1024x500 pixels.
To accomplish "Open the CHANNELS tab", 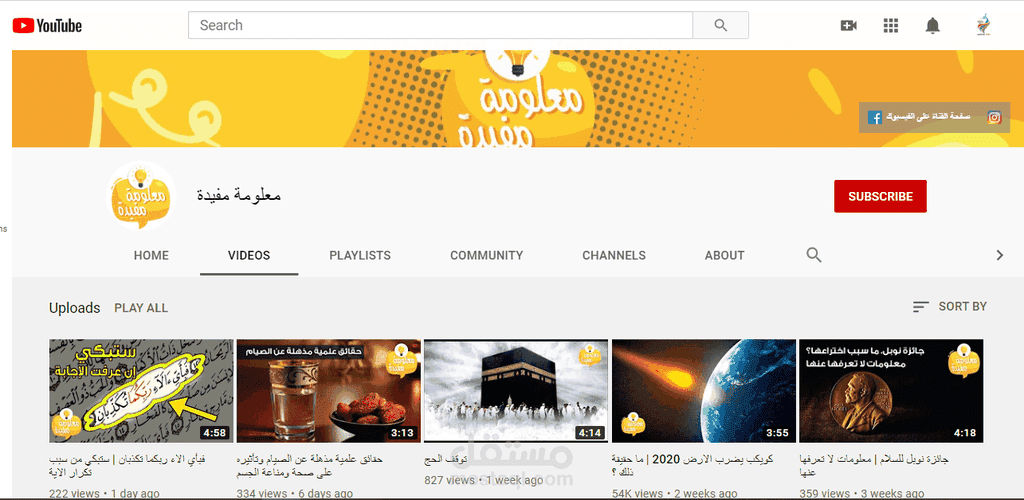I will pos(614,255).
